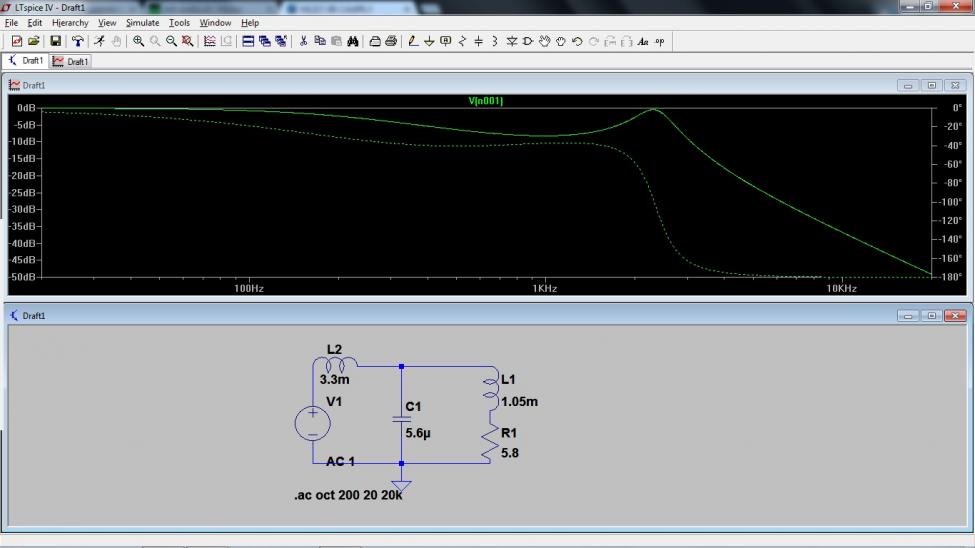Open the Simulate menu

pos(142,22)
